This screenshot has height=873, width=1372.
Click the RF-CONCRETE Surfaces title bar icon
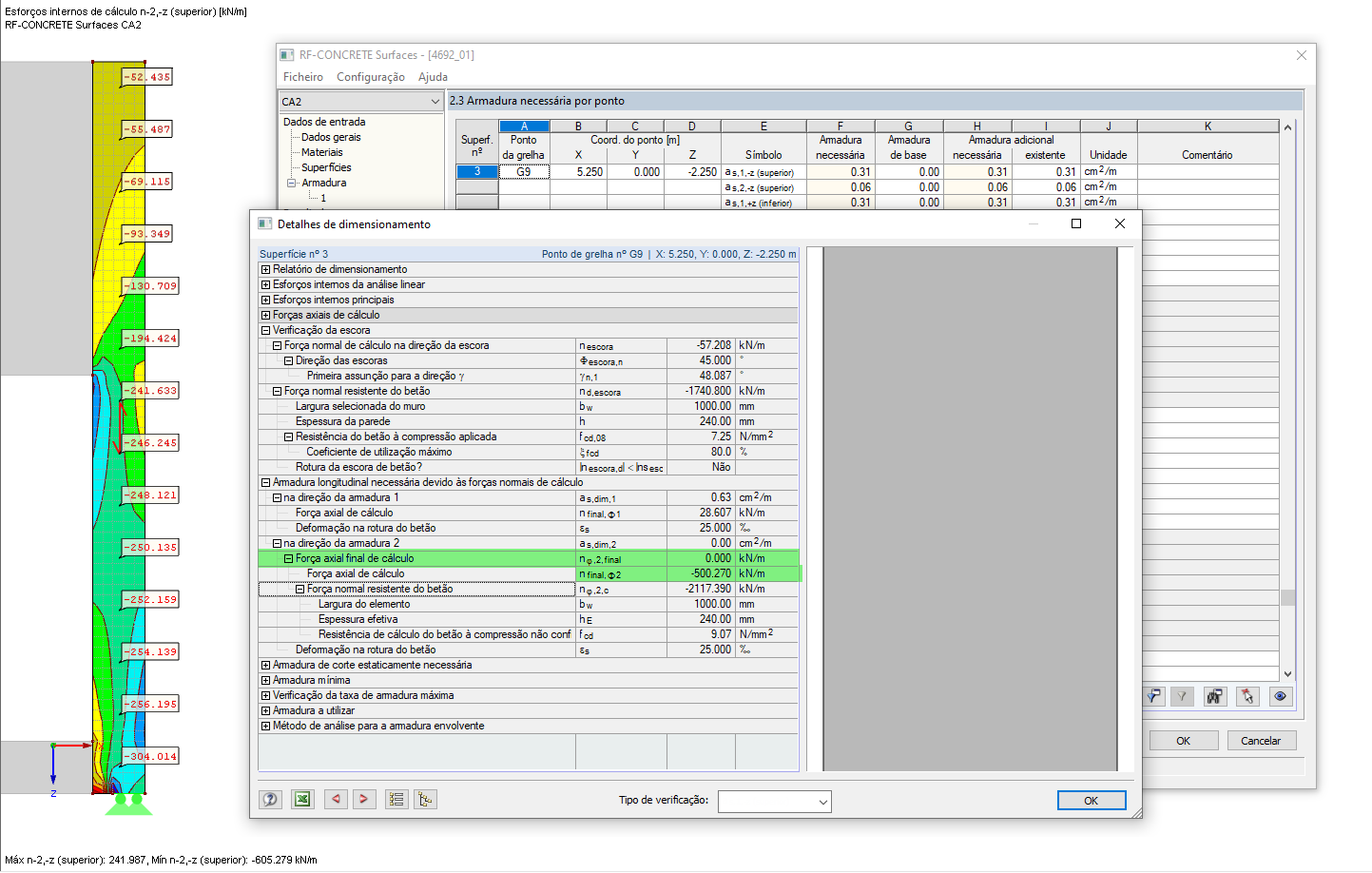tap(287, 55)
